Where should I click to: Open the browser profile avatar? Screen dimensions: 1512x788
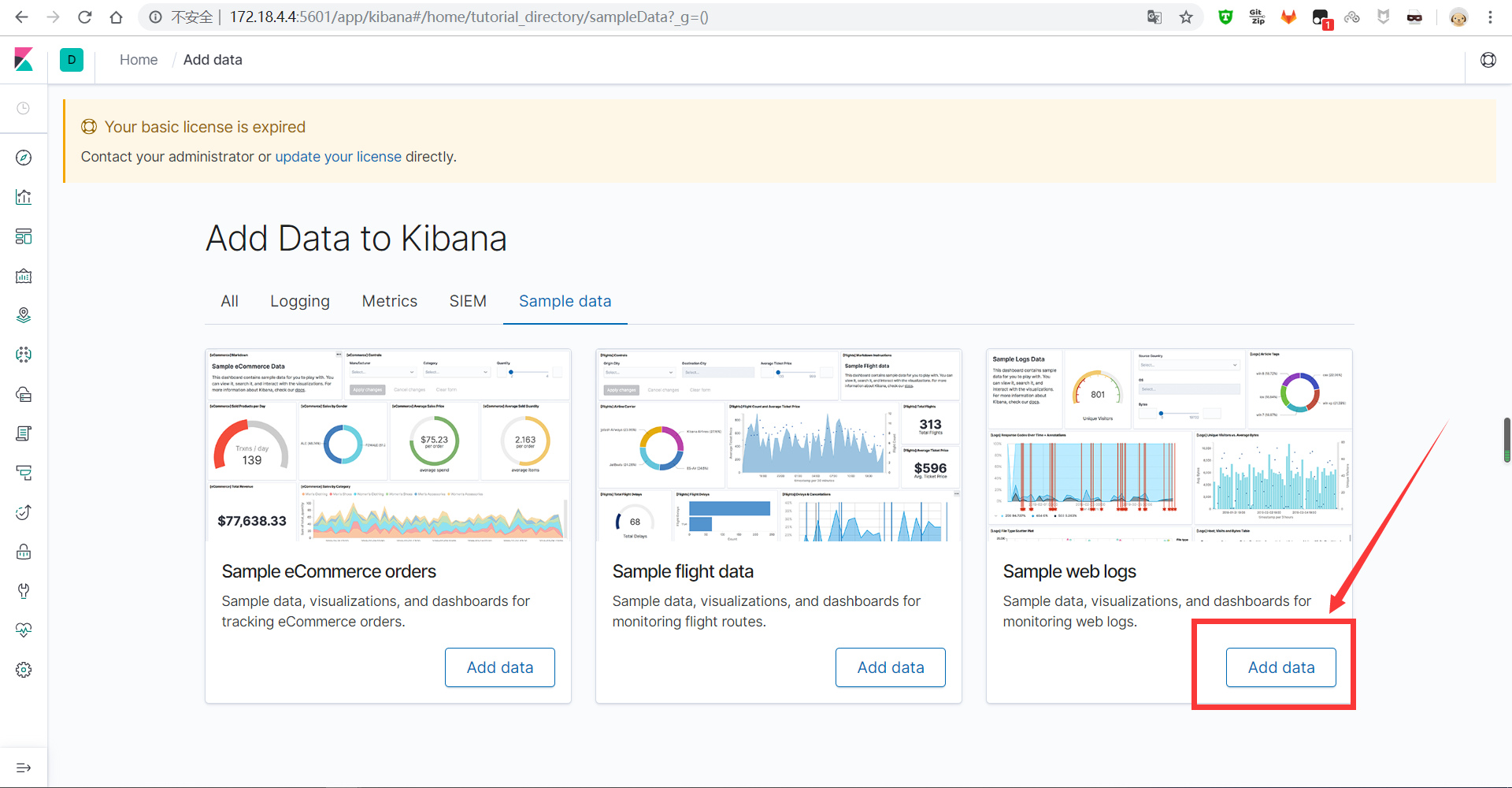[x=1458, y=17]
